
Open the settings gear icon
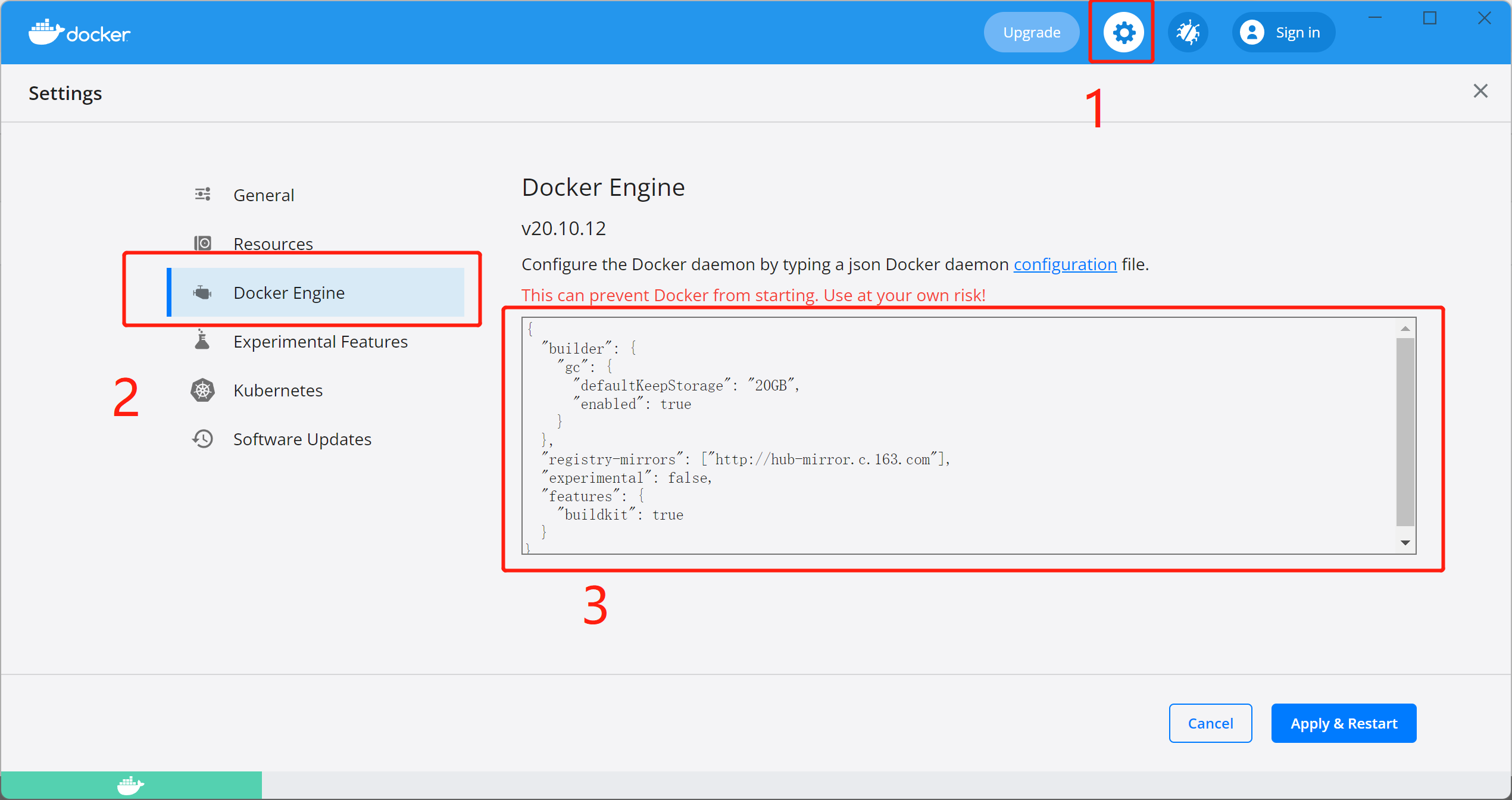tap(1123, 33)
